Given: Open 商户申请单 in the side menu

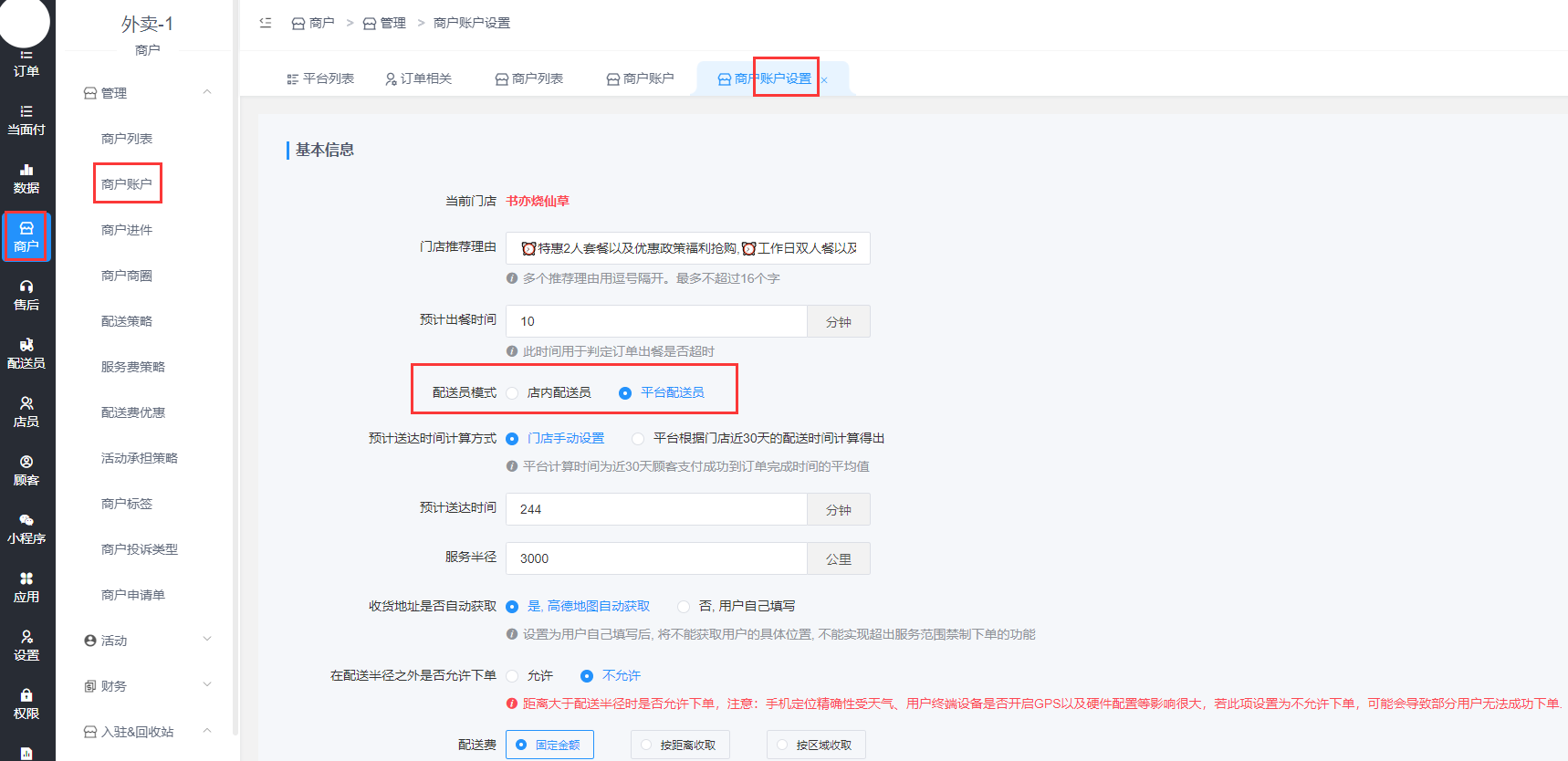Looking at the screenshot, I should [133, 595].
